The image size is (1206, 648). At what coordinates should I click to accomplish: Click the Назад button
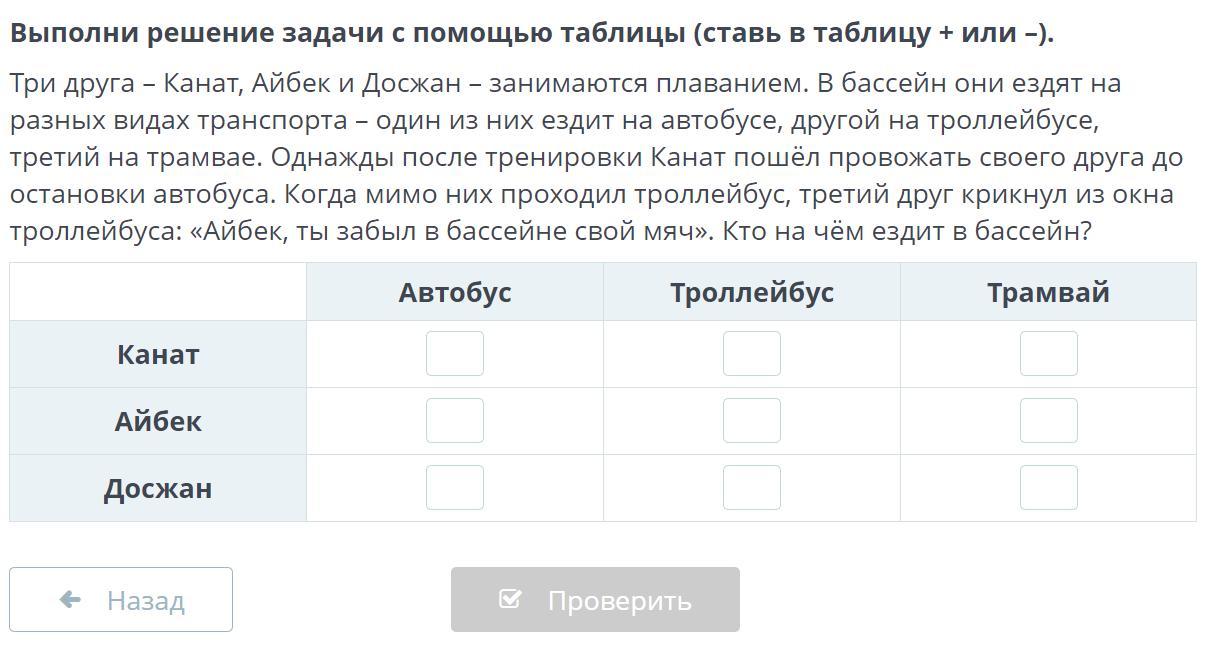point(121,600)
